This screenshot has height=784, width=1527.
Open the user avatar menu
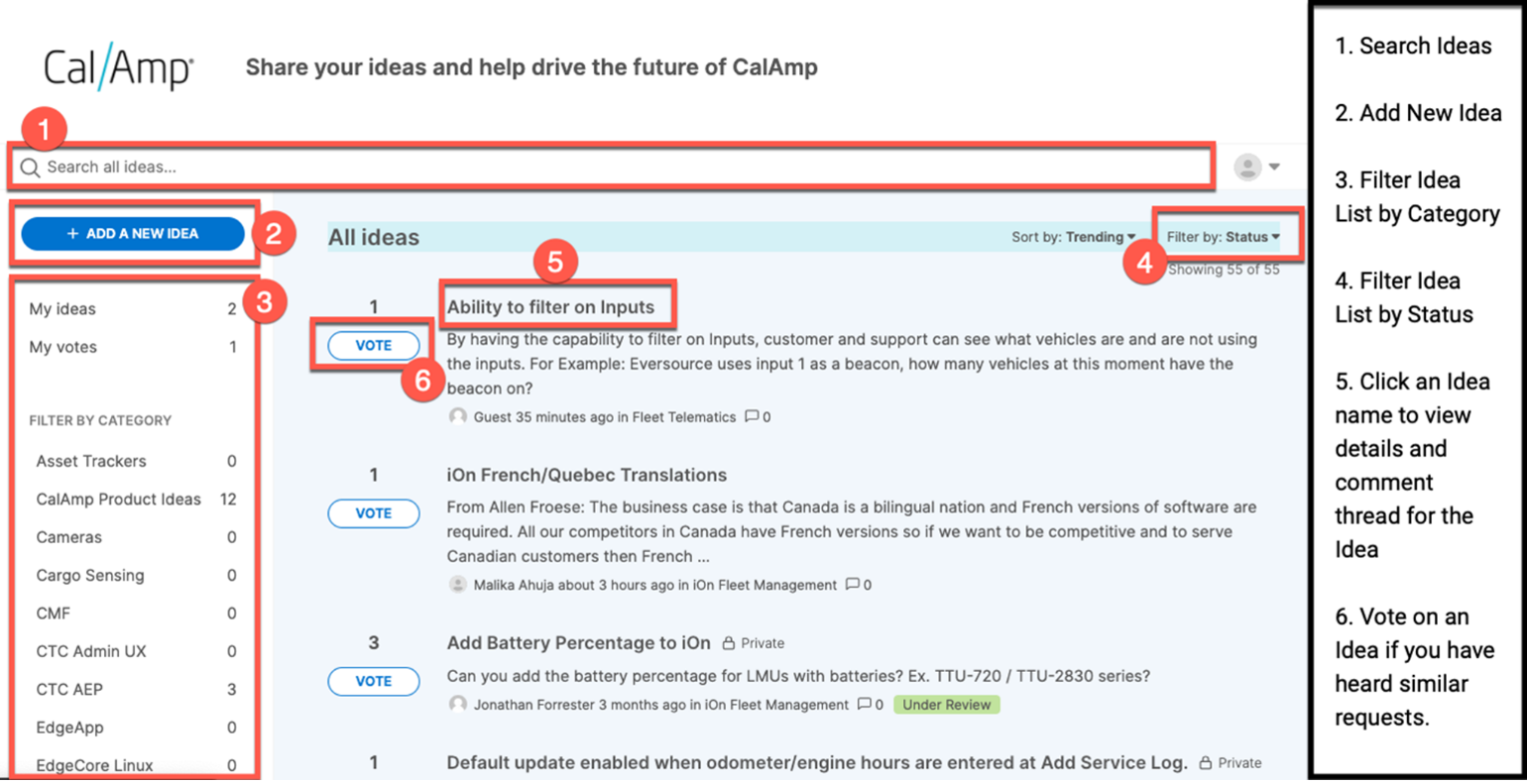[1247, 167]
